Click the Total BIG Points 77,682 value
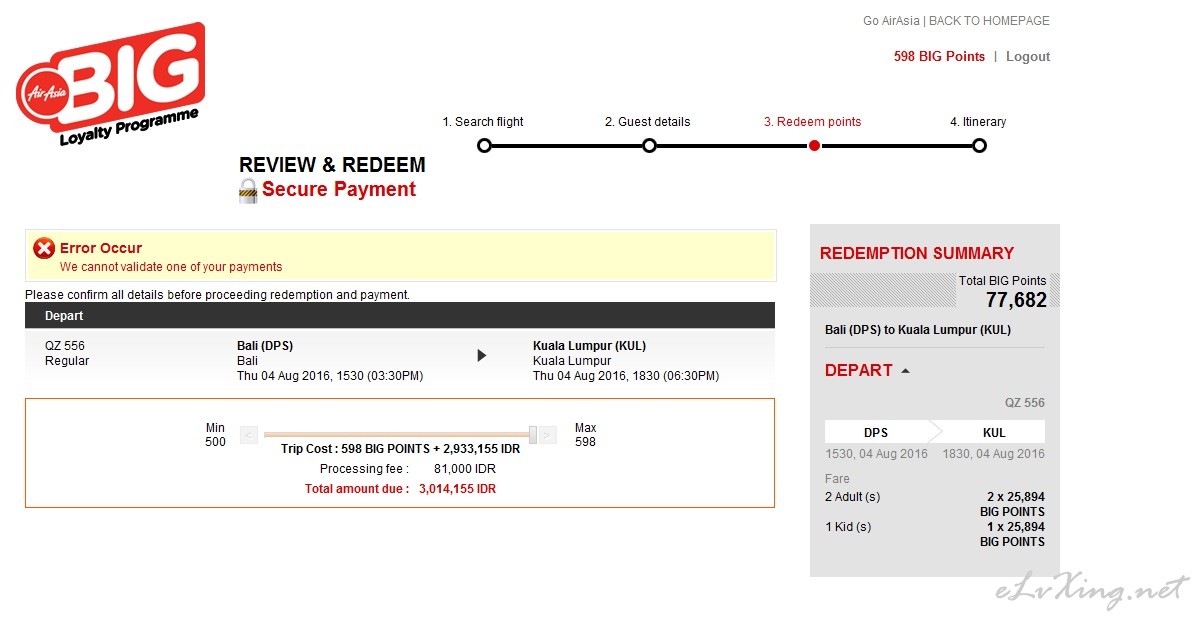This screenshot has height=623, width=1200. 1016,300
